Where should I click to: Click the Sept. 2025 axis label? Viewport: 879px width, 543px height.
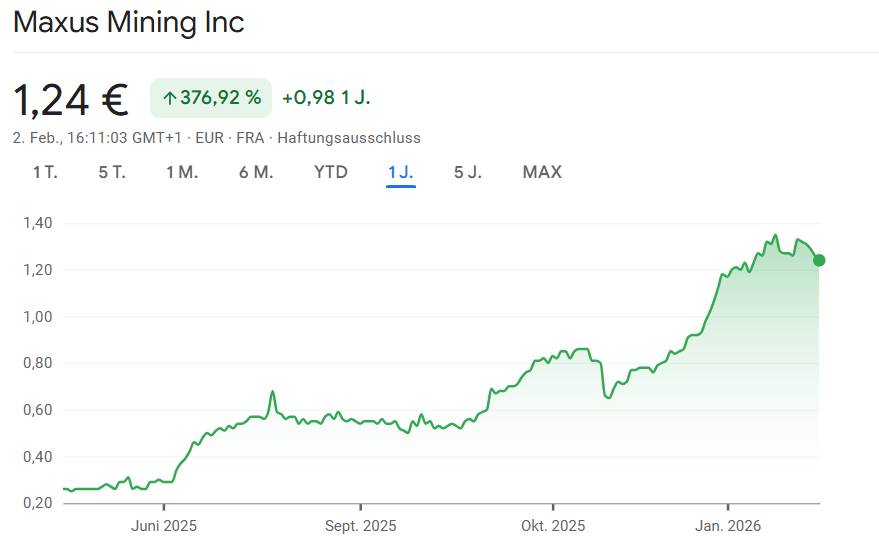(361, 526)
